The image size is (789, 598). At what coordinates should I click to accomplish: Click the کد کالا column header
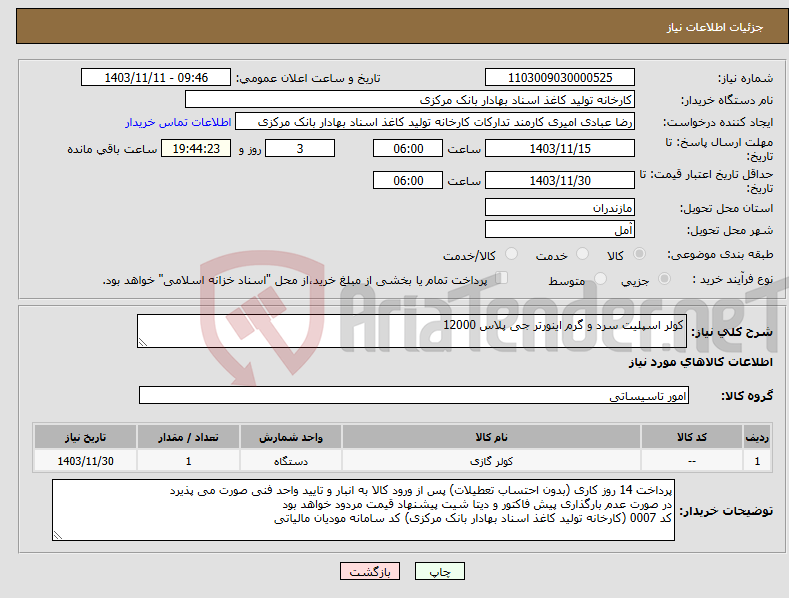692,437
